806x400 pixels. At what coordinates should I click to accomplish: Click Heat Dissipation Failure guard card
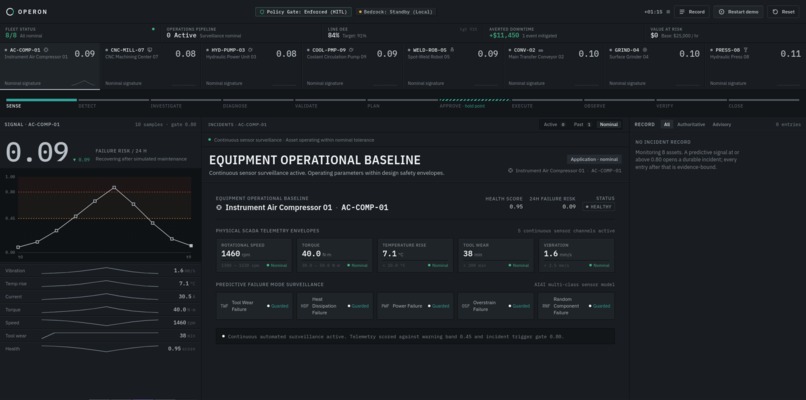point(335,306)
